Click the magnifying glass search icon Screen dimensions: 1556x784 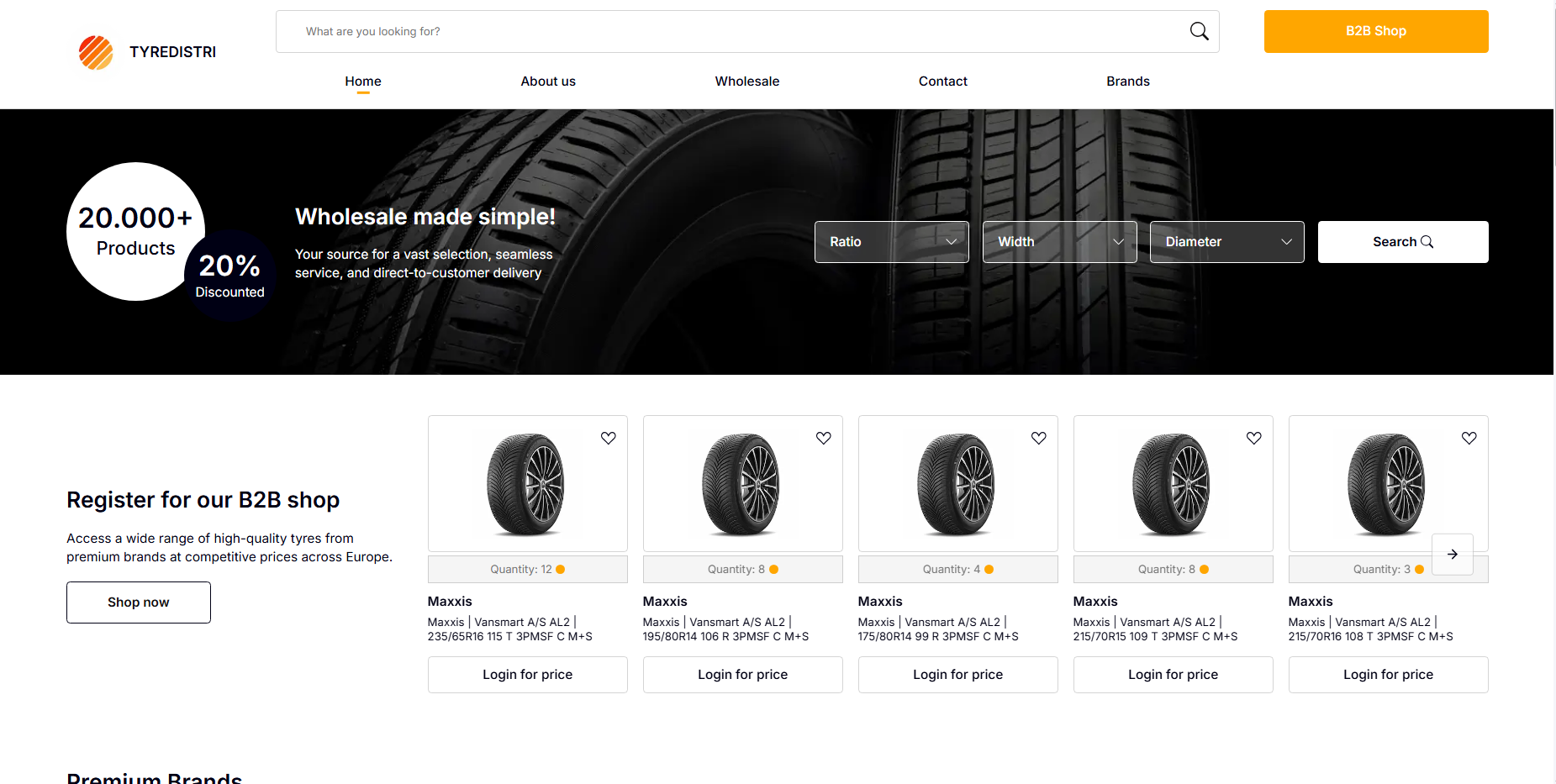click(1199, 32)
